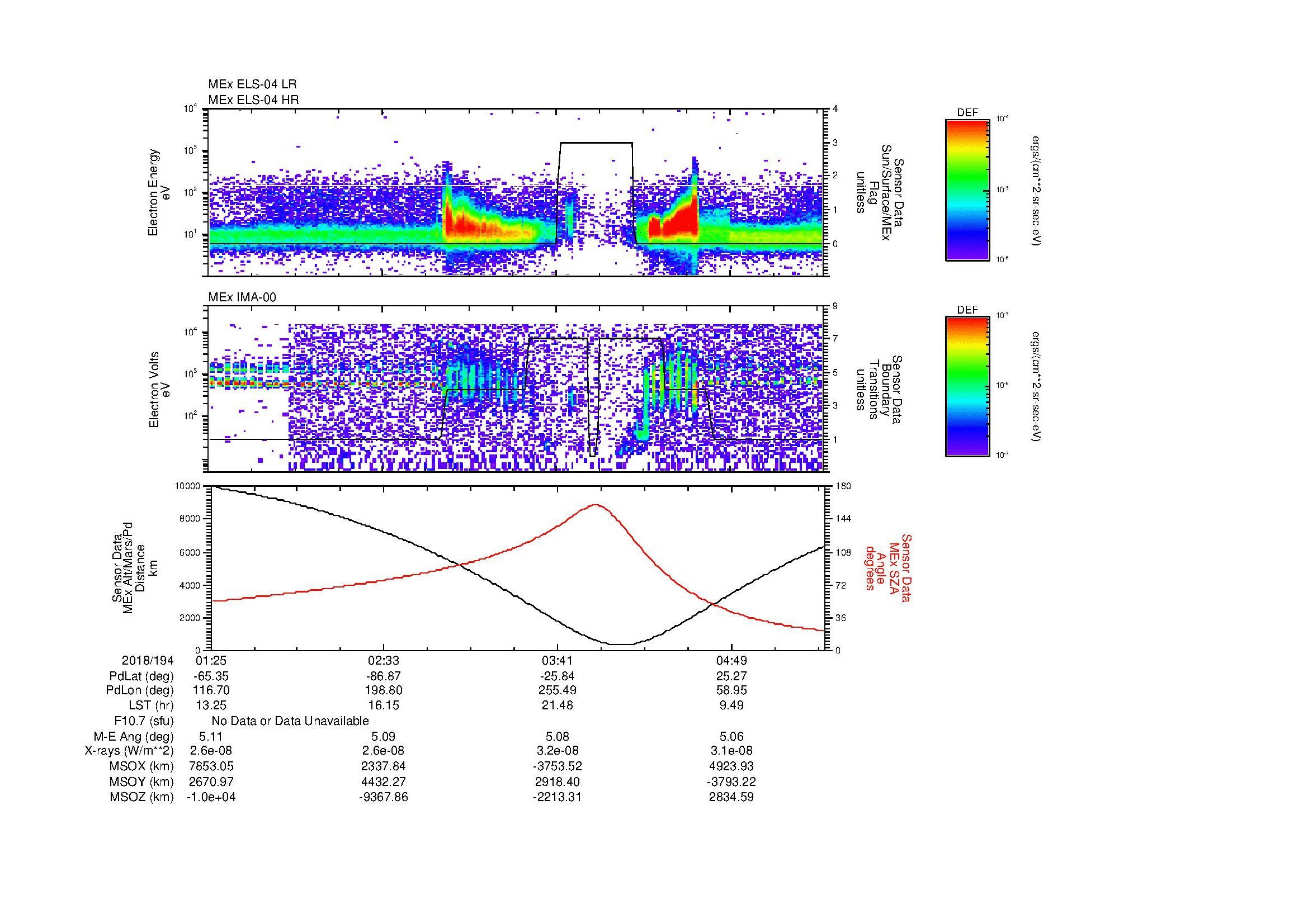
Task: Click the 'PdLon (deg)' row label
Action: (140, 690)
